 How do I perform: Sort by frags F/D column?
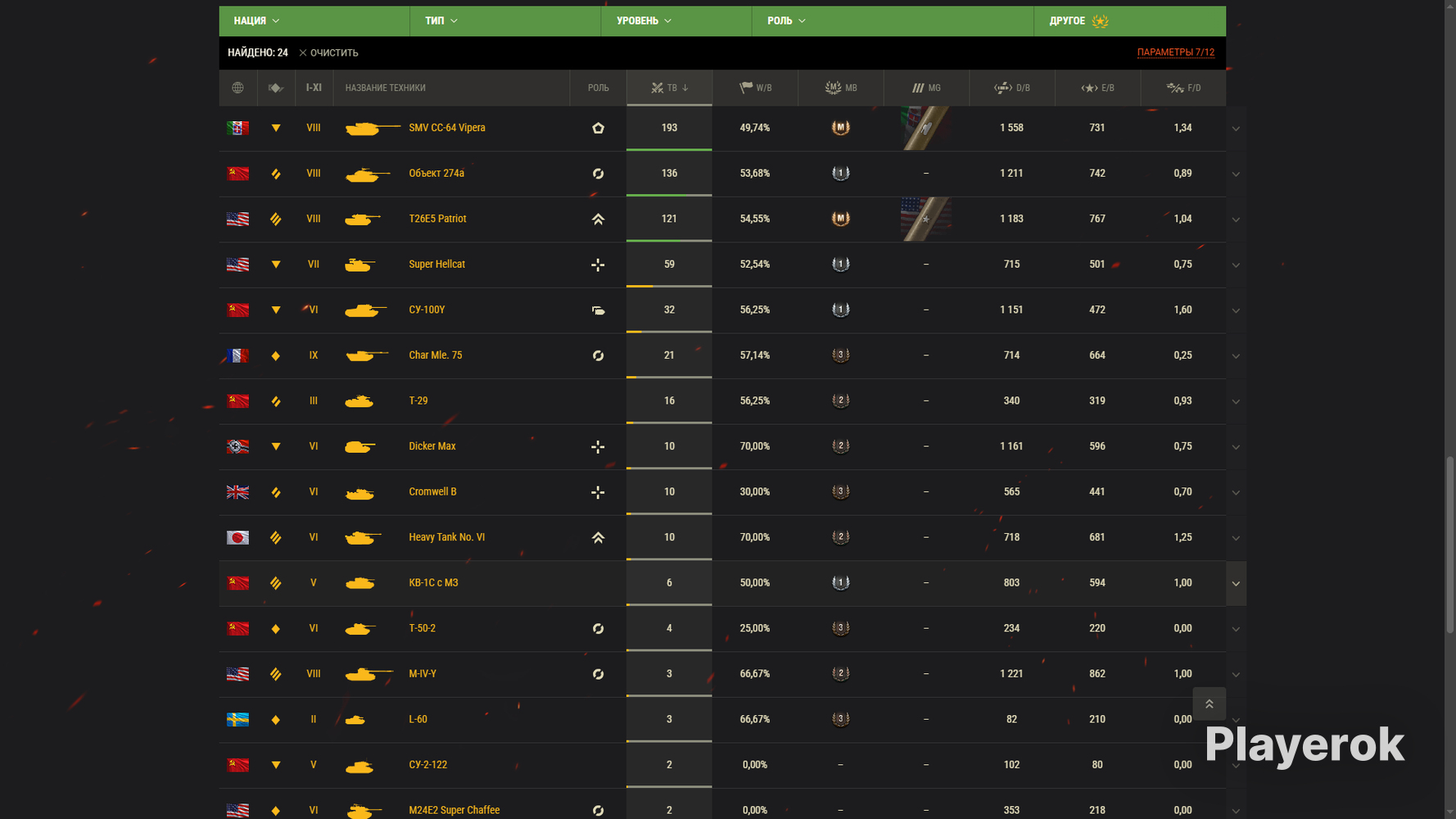tap(1183, 88)
